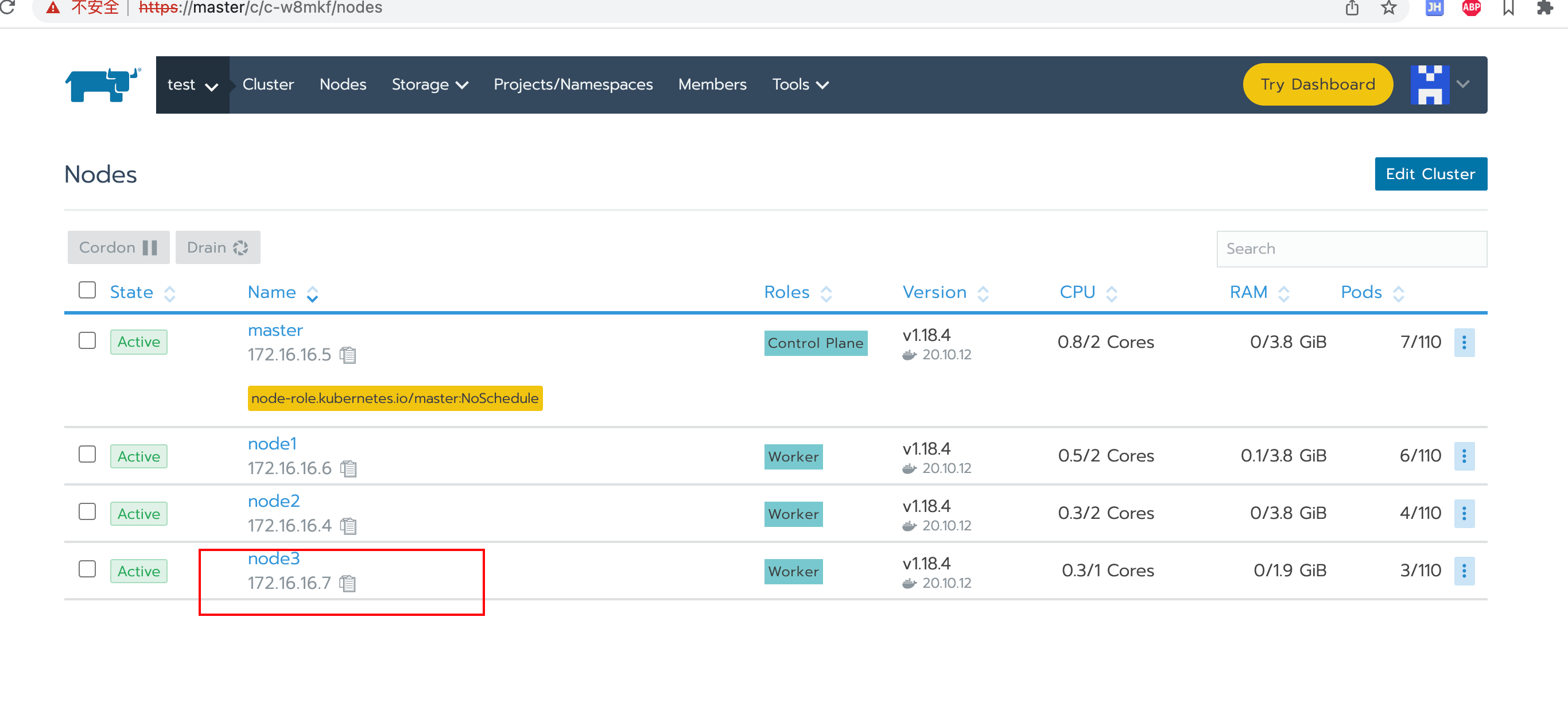Focus the Search input field
This screenshot has width=1568, height=706.
click(x=1351, y=249)
